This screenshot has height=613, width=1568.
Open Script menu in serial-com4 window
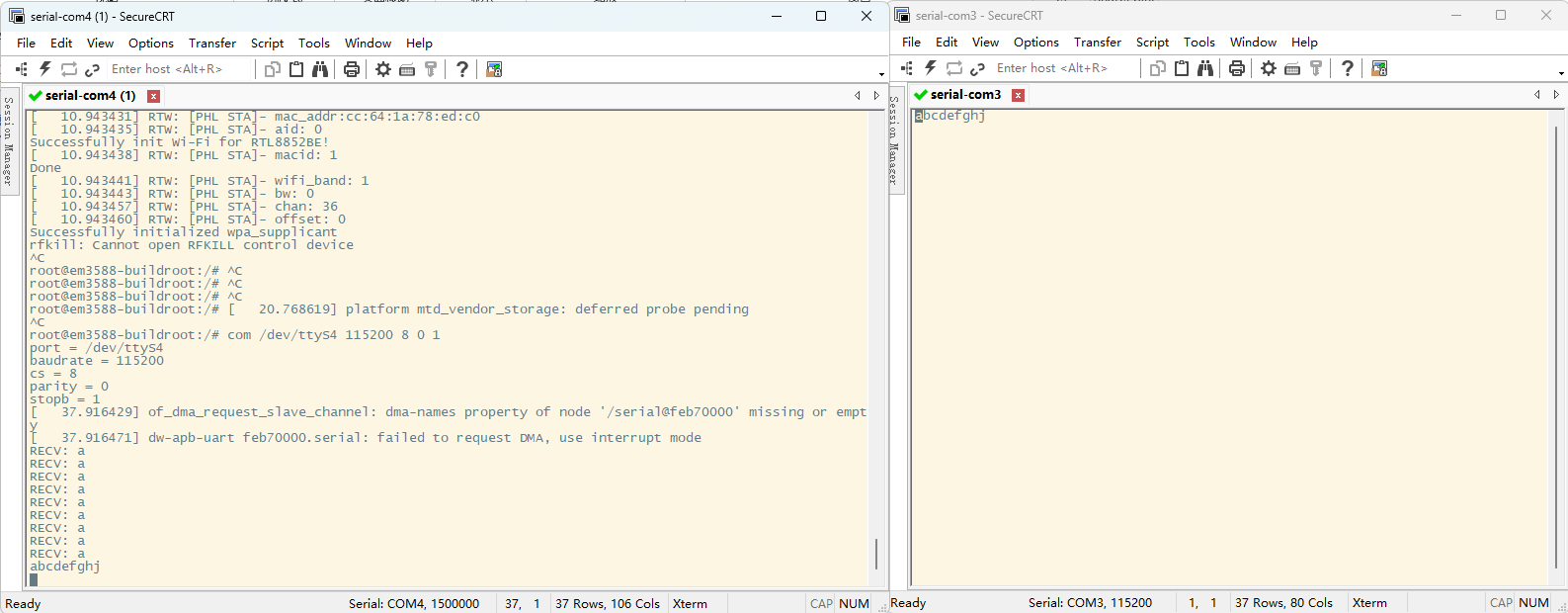click(267, 44)
